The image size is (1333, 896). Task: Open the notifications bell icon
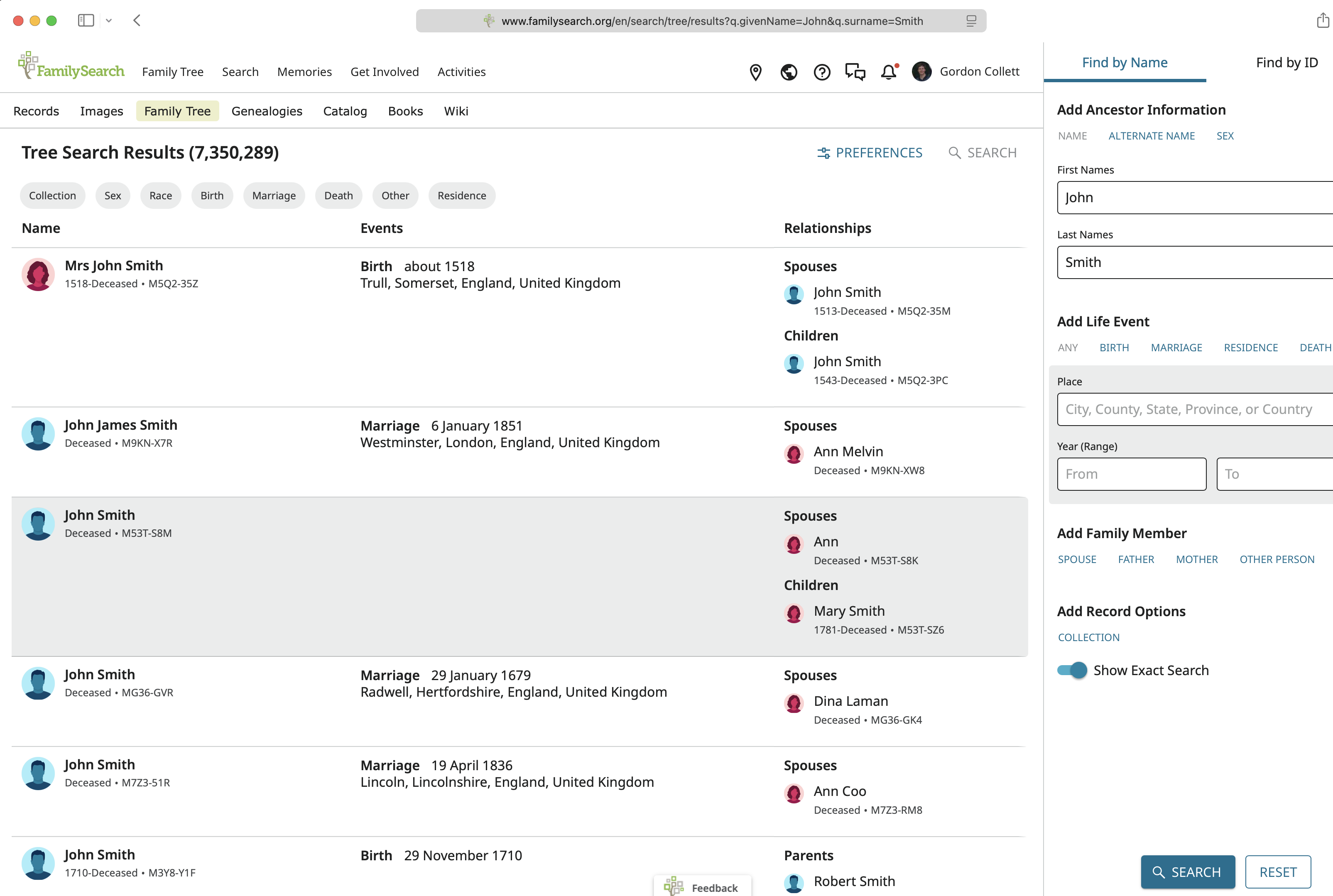[x=889, y=72]
